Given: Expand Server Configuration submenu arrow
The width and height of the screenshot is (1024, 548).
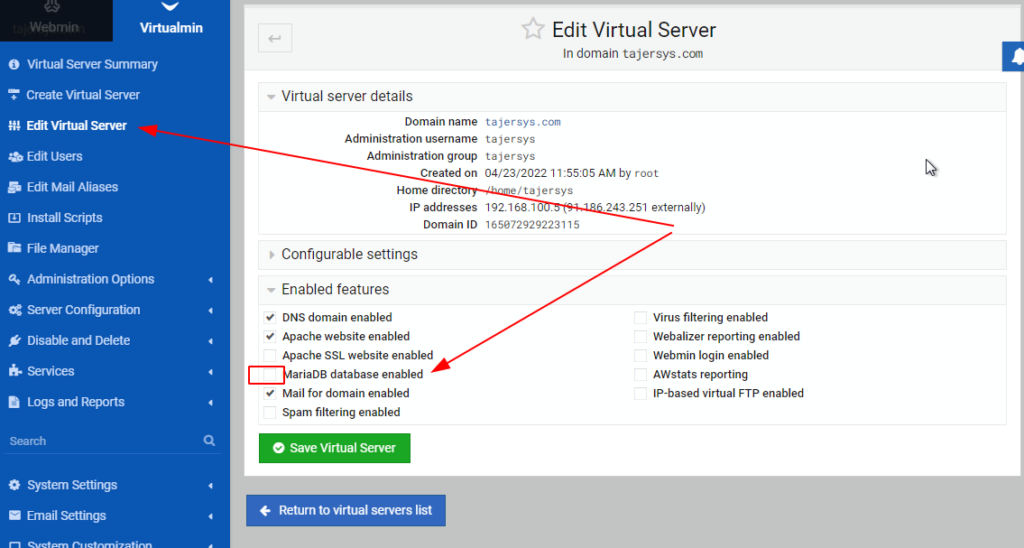Looking at the screenshot, I should [210, 310].
